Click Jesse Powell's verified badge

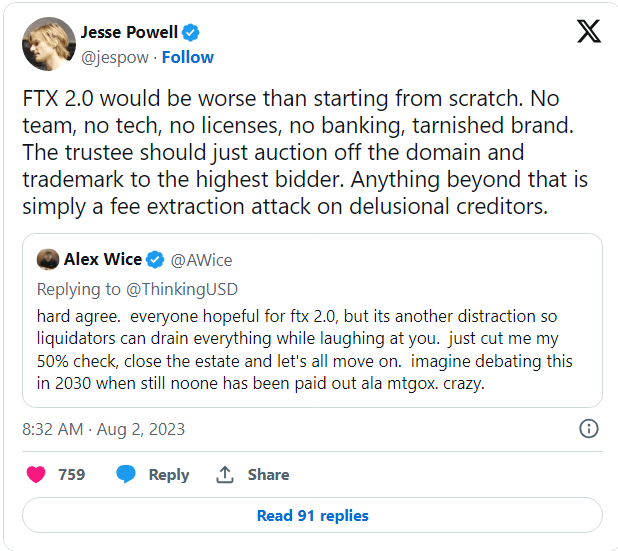tap(191, 32)
